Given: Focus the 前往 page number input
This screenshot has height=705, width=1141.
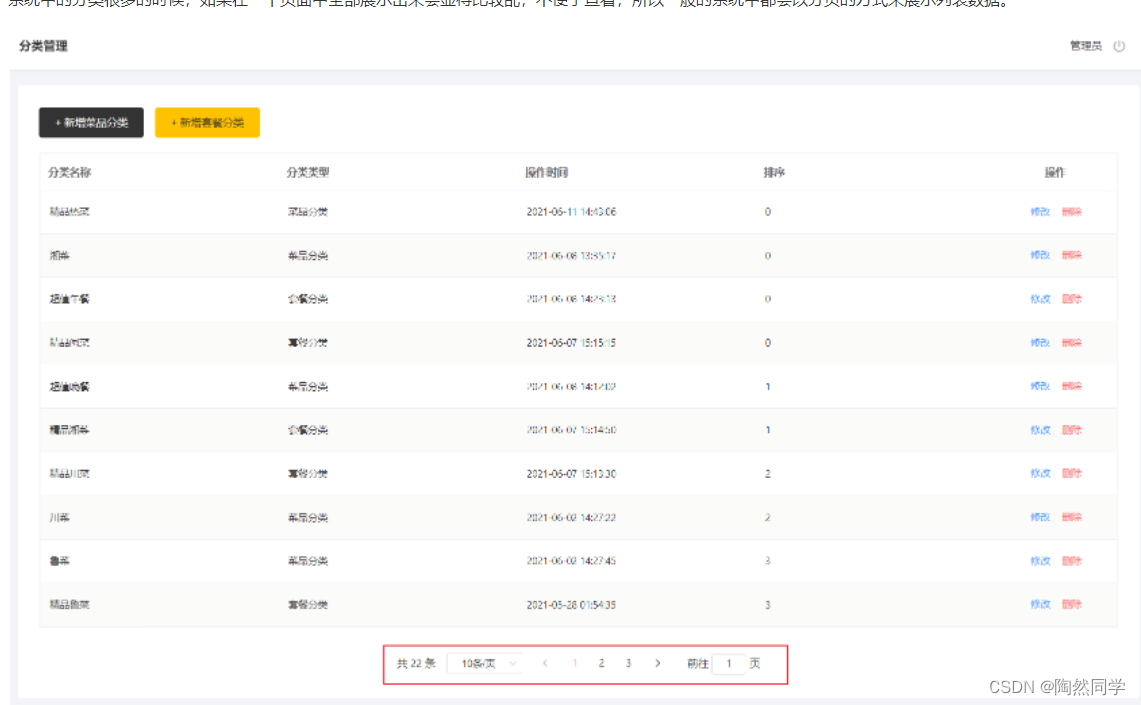Looking at the screenshot, I should click(728, 664).
